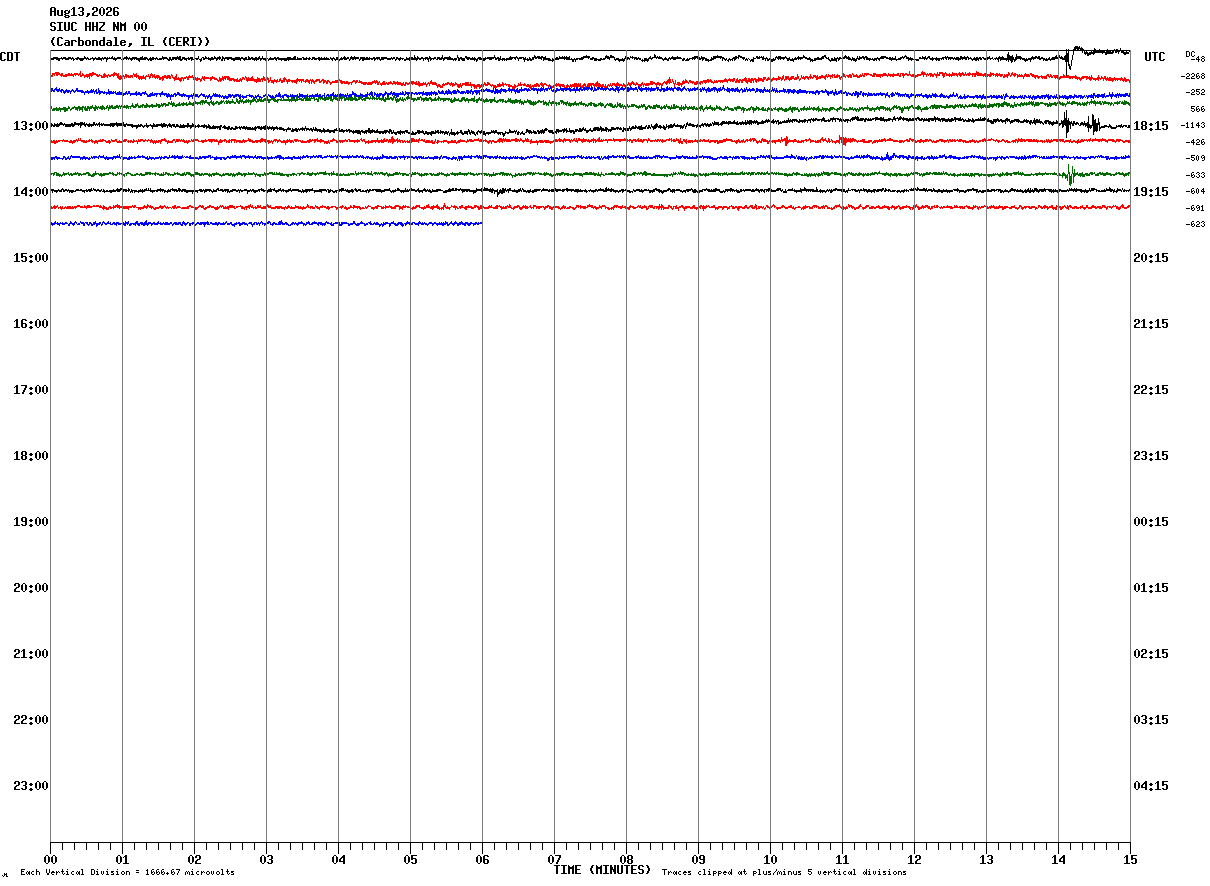Click minute tick label 05
The image size is (1210, 886).
[410, 860]
